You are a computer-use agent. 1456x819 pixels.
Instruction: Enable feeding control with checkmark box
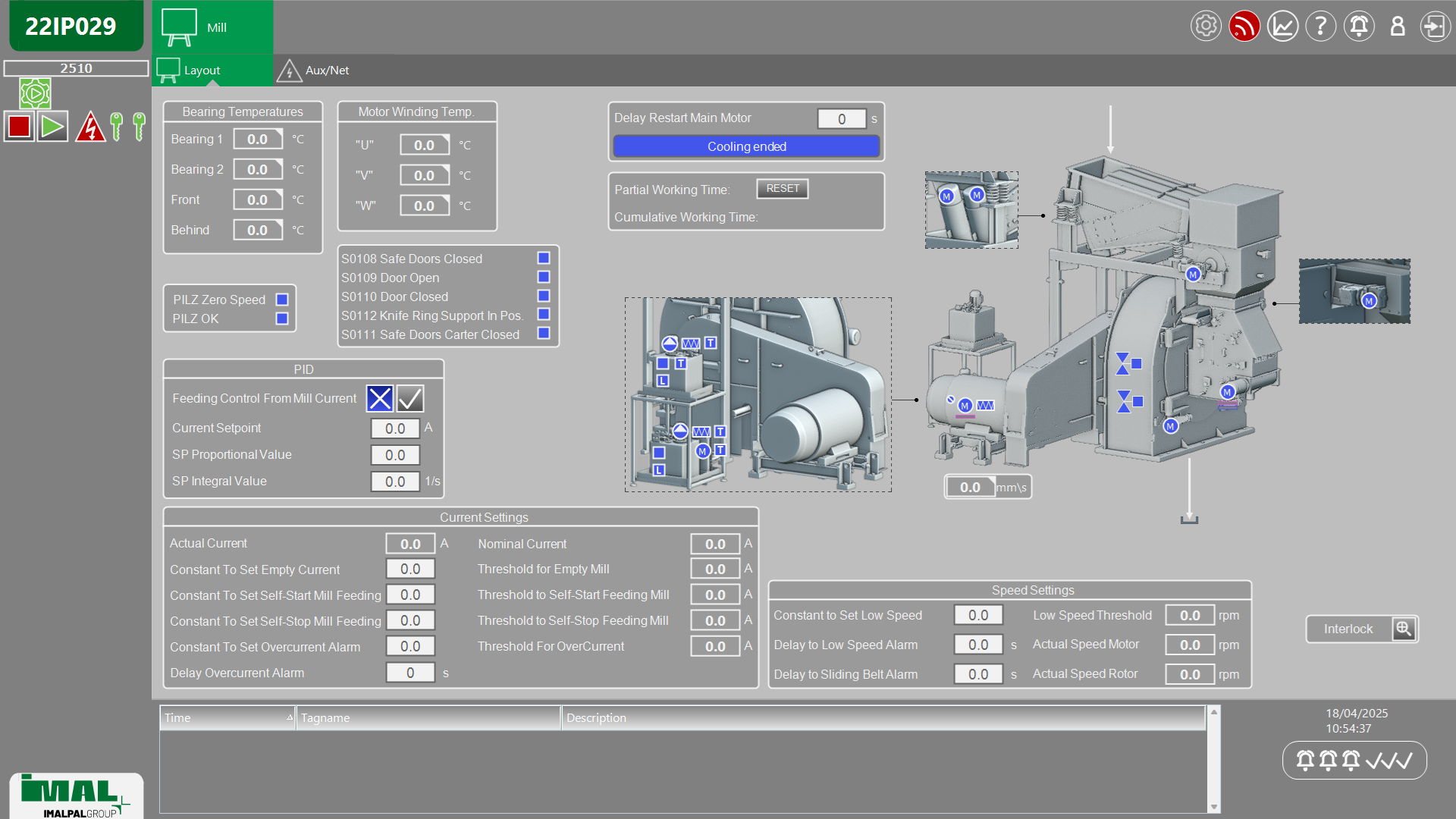coord(410,398)
